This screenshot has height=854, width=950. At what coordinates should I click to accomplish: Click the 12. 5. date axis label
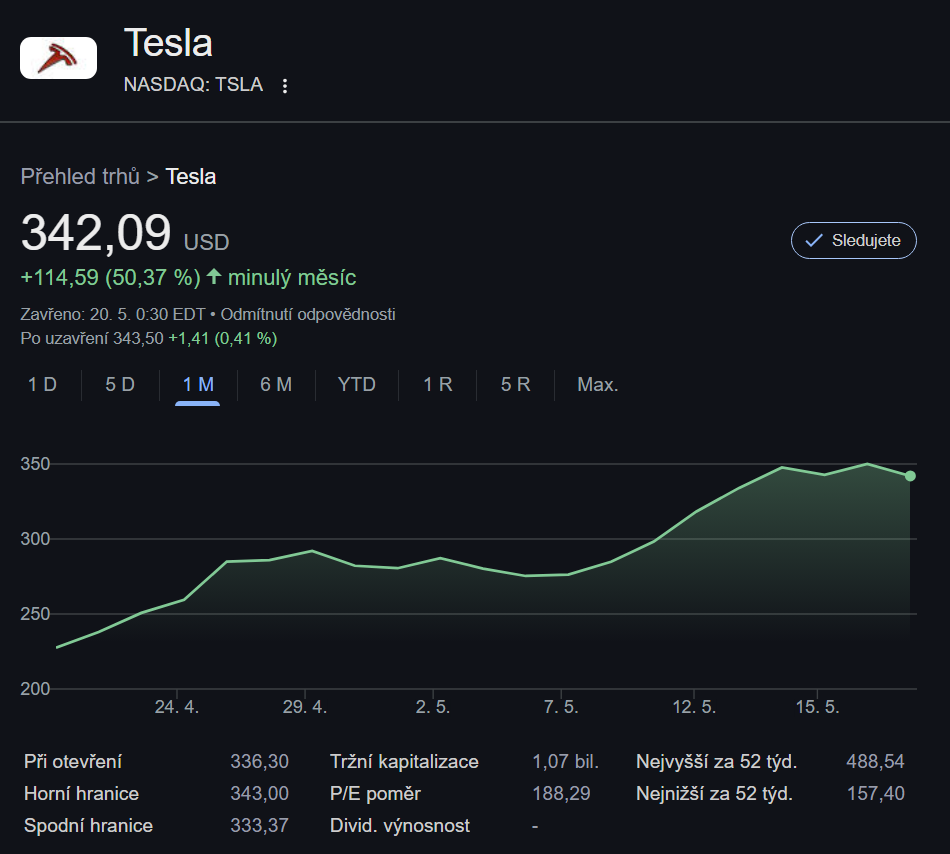(694, 707)
